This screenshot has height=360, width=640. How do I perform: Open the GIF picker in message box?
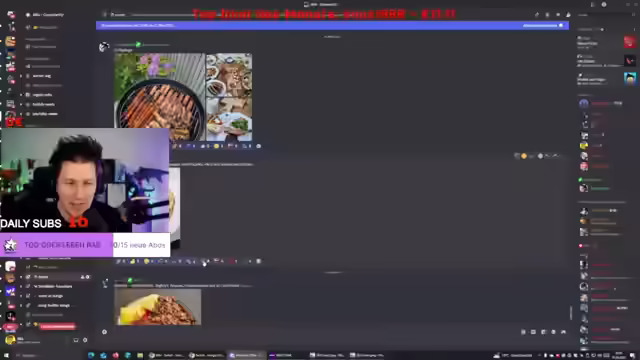[533, 332]
